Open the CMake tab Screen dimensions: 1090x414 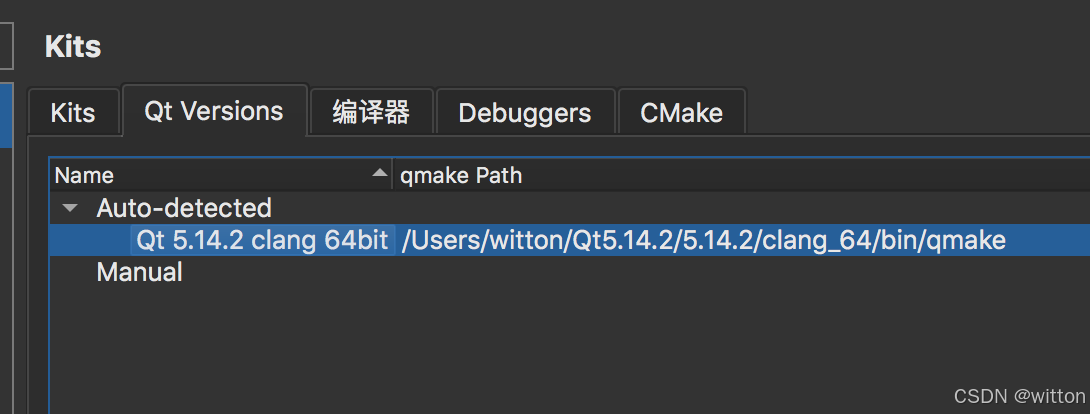[x=681, y=112]
